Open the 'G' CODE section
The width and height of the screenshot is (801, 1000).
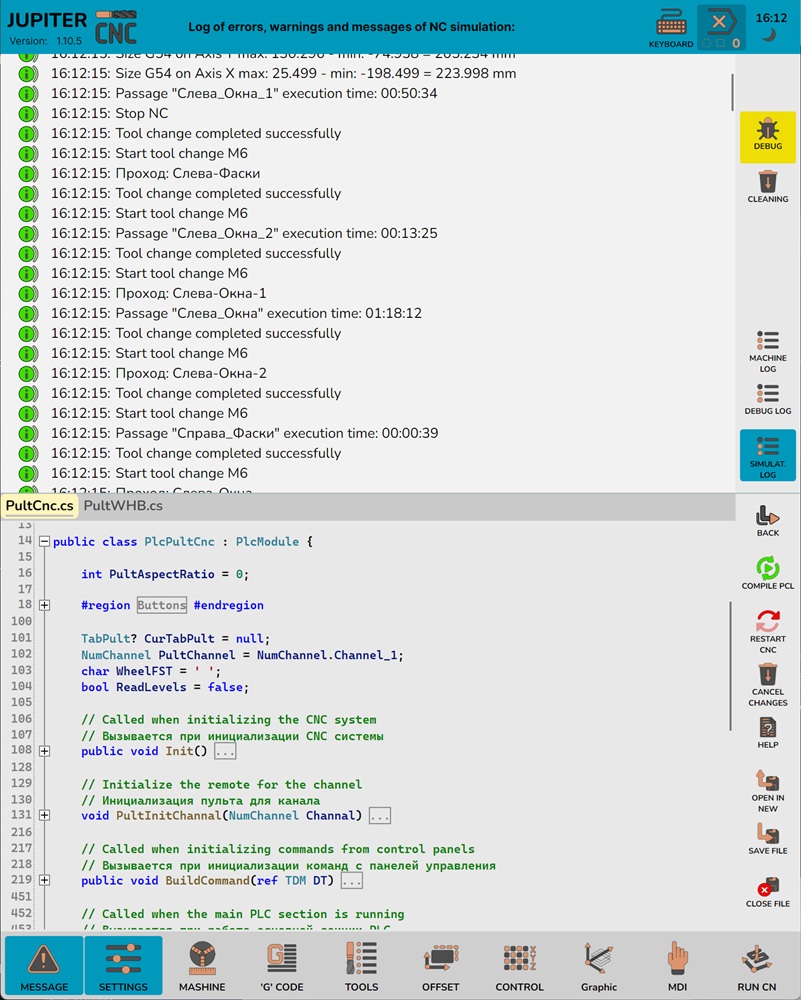tap(284, 967)
